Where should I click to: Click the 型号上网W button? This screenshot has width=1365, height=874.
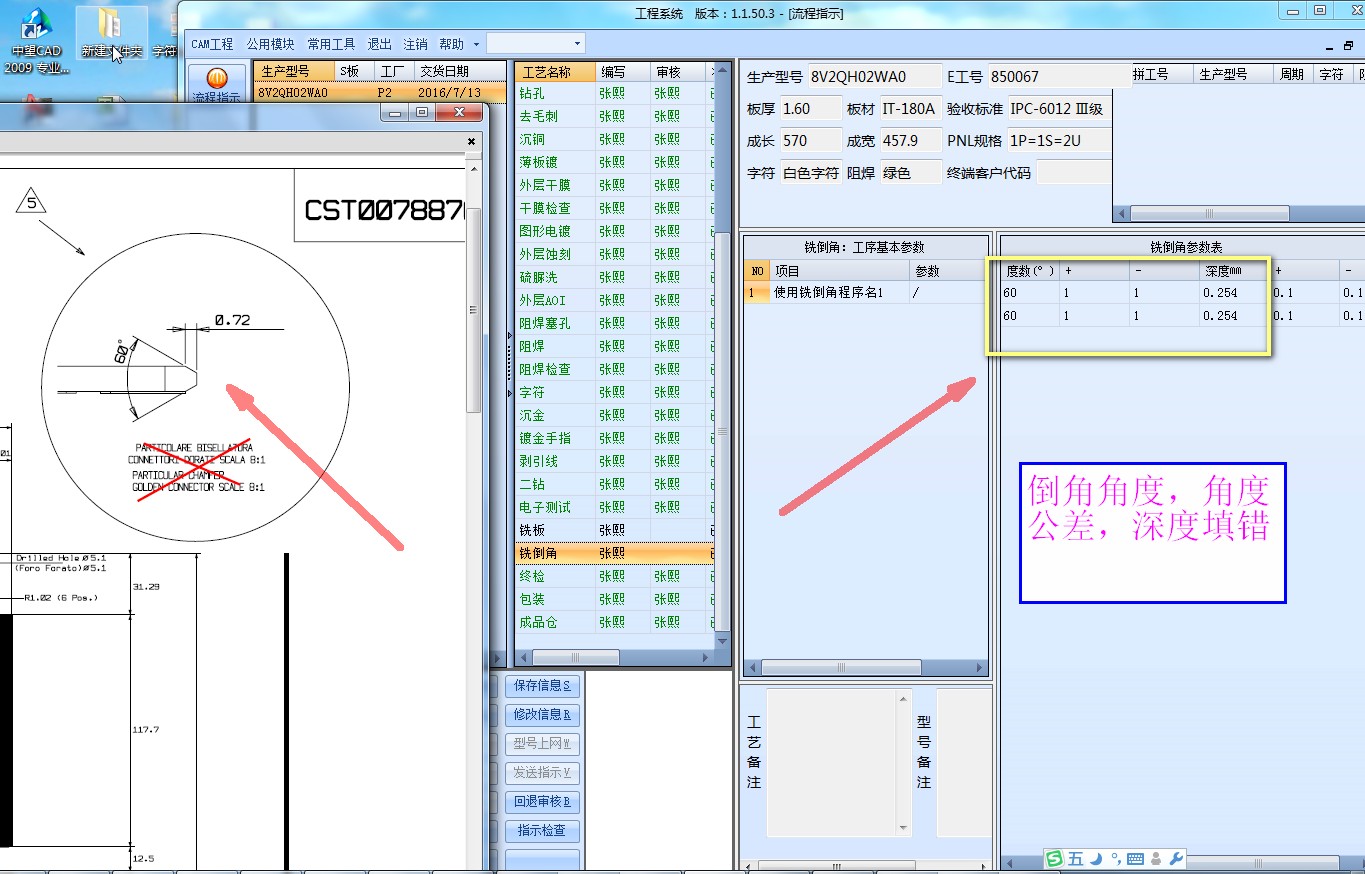pos(542,744)
